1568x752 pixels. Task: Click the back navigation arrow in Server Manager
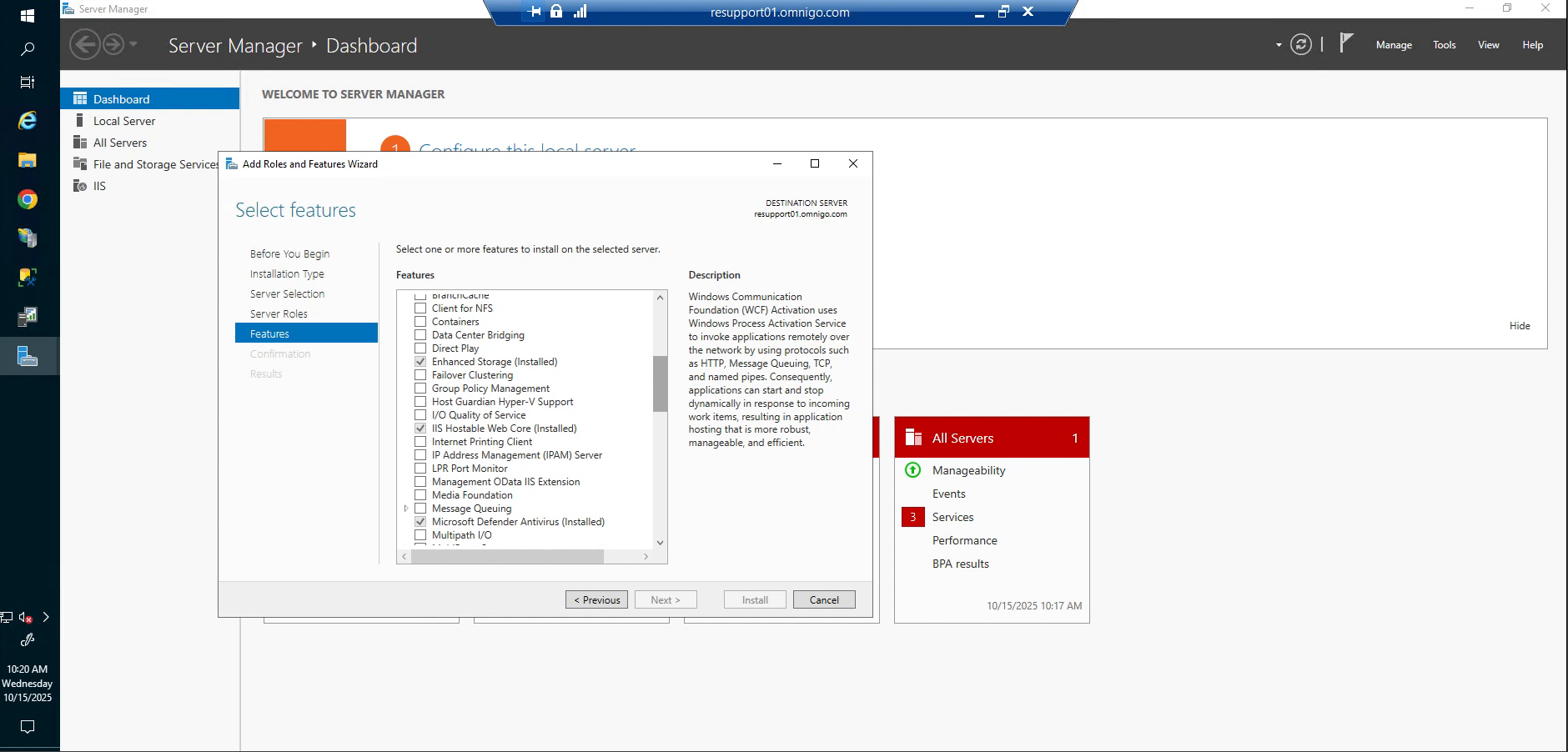point(84,44)
